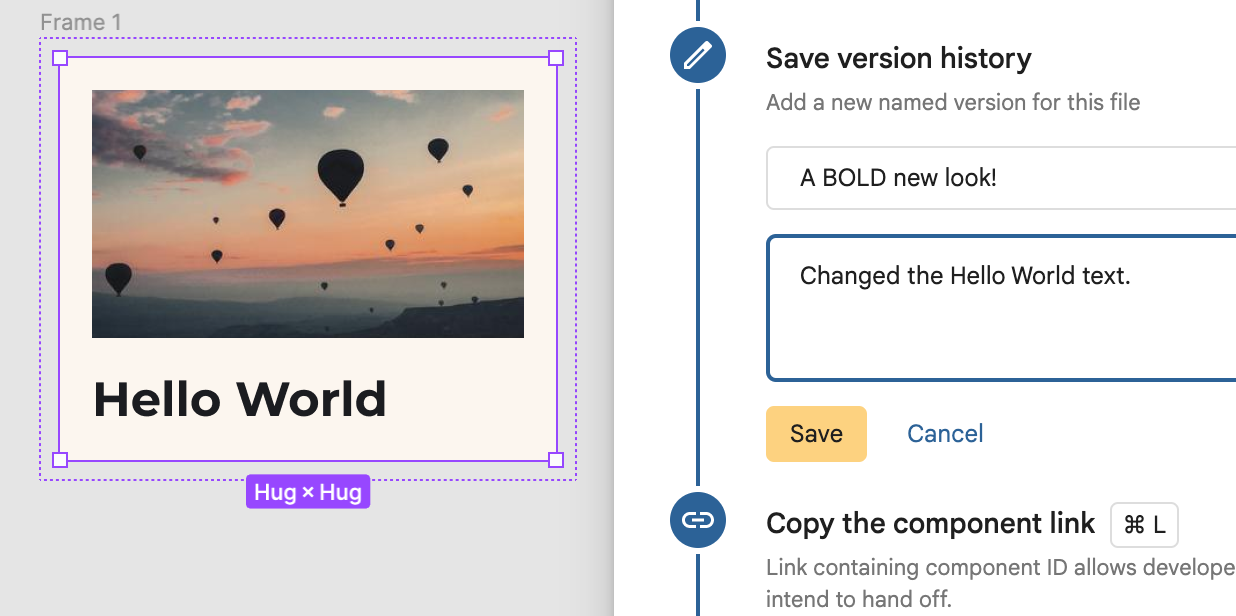Click the link icon beside Copy the component link

(697, 520)
